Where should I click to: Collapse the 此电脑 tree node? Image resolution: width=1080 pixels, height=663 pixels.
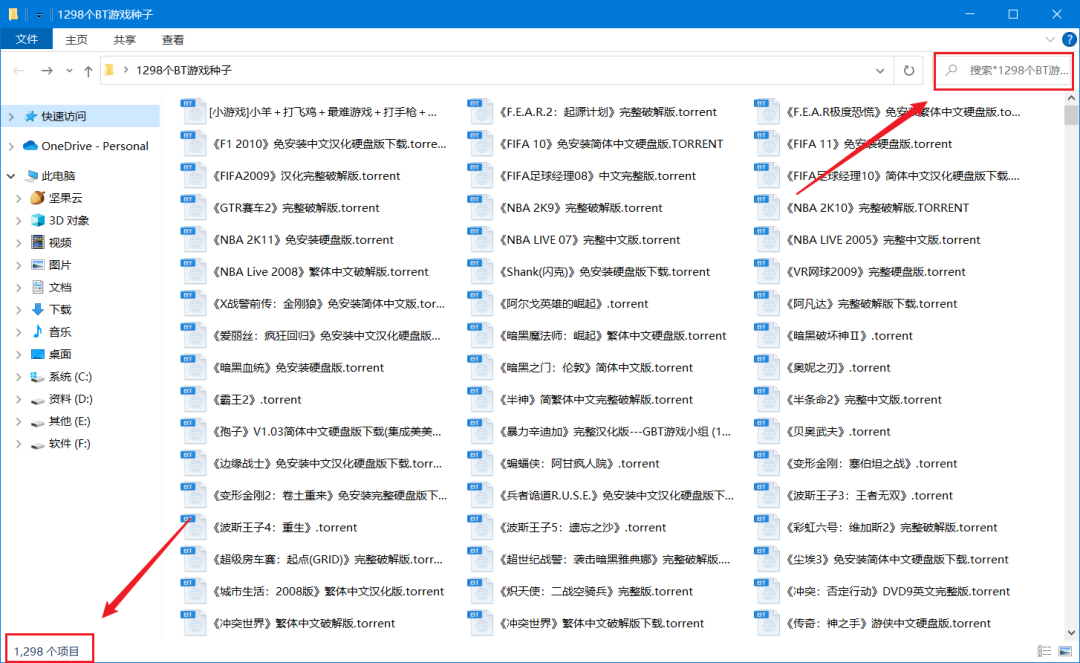[12, 176]
